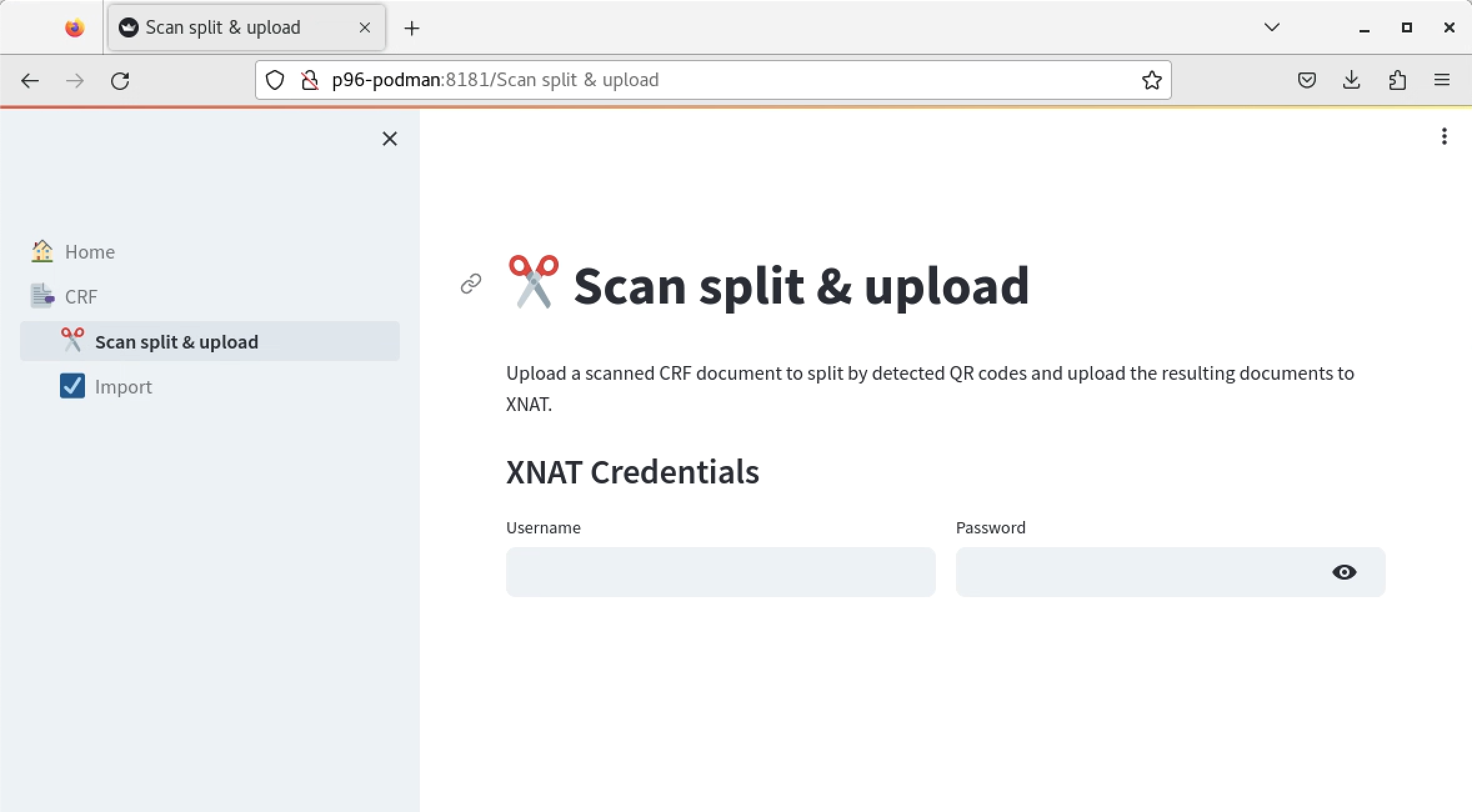Click inside the Username input field
The width and height of the screenshot is (1472, 812).
[x=720, y=572]
